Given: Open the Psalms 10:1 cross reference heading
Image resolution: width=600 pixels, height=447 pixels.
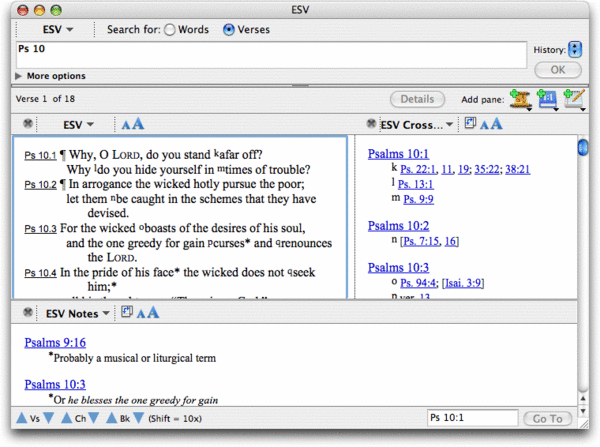Looking at the screenshot, I should (398, 154).
